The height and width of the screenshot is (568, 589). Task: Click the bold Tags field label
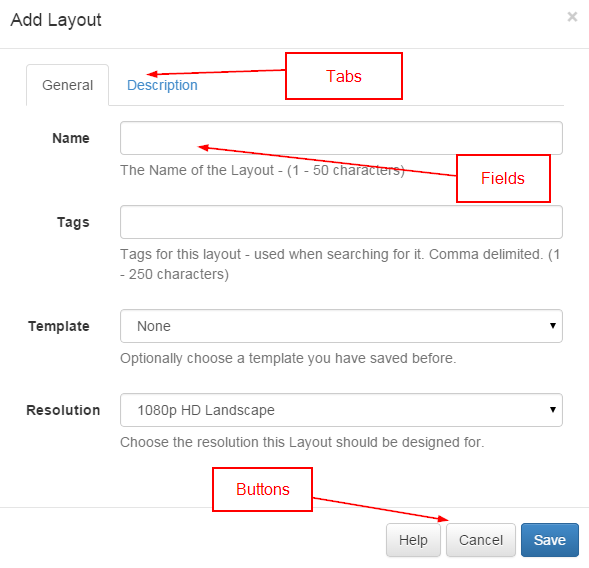pos(73,222)
